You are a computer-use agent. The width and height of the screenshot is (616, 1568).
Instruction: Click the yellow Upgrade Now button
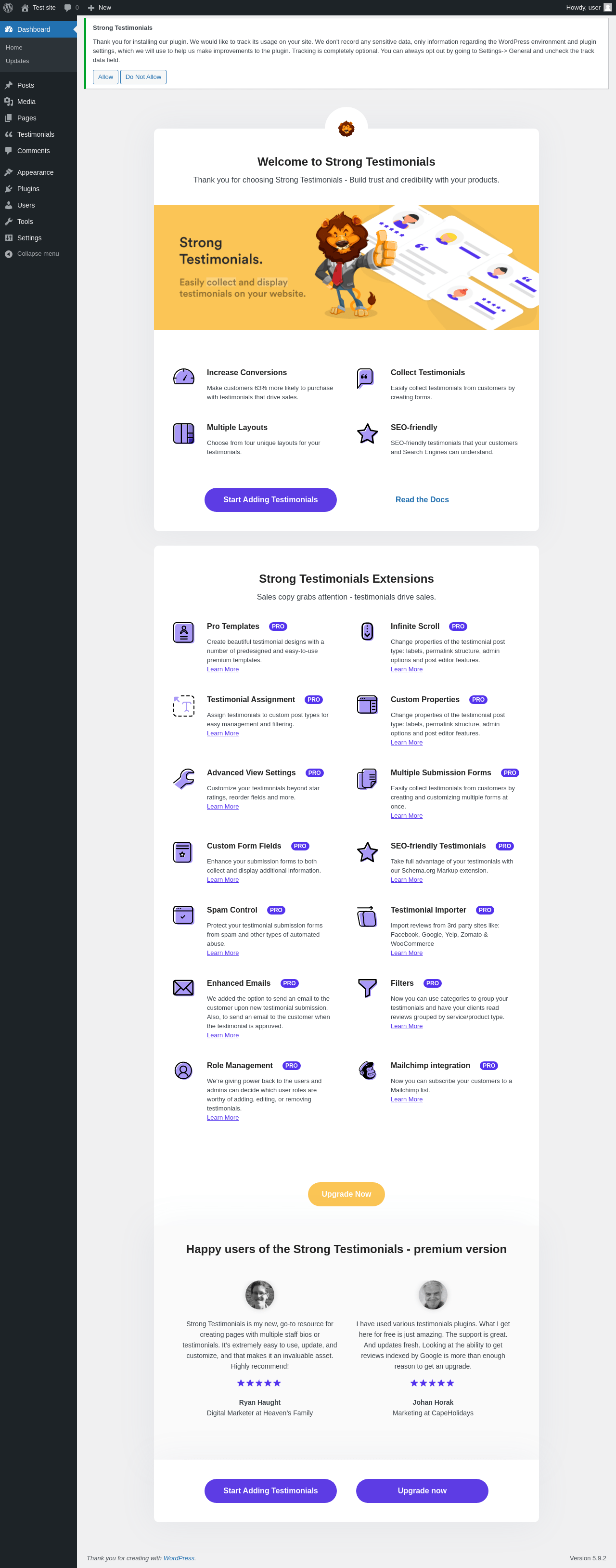click(346, 1194)
